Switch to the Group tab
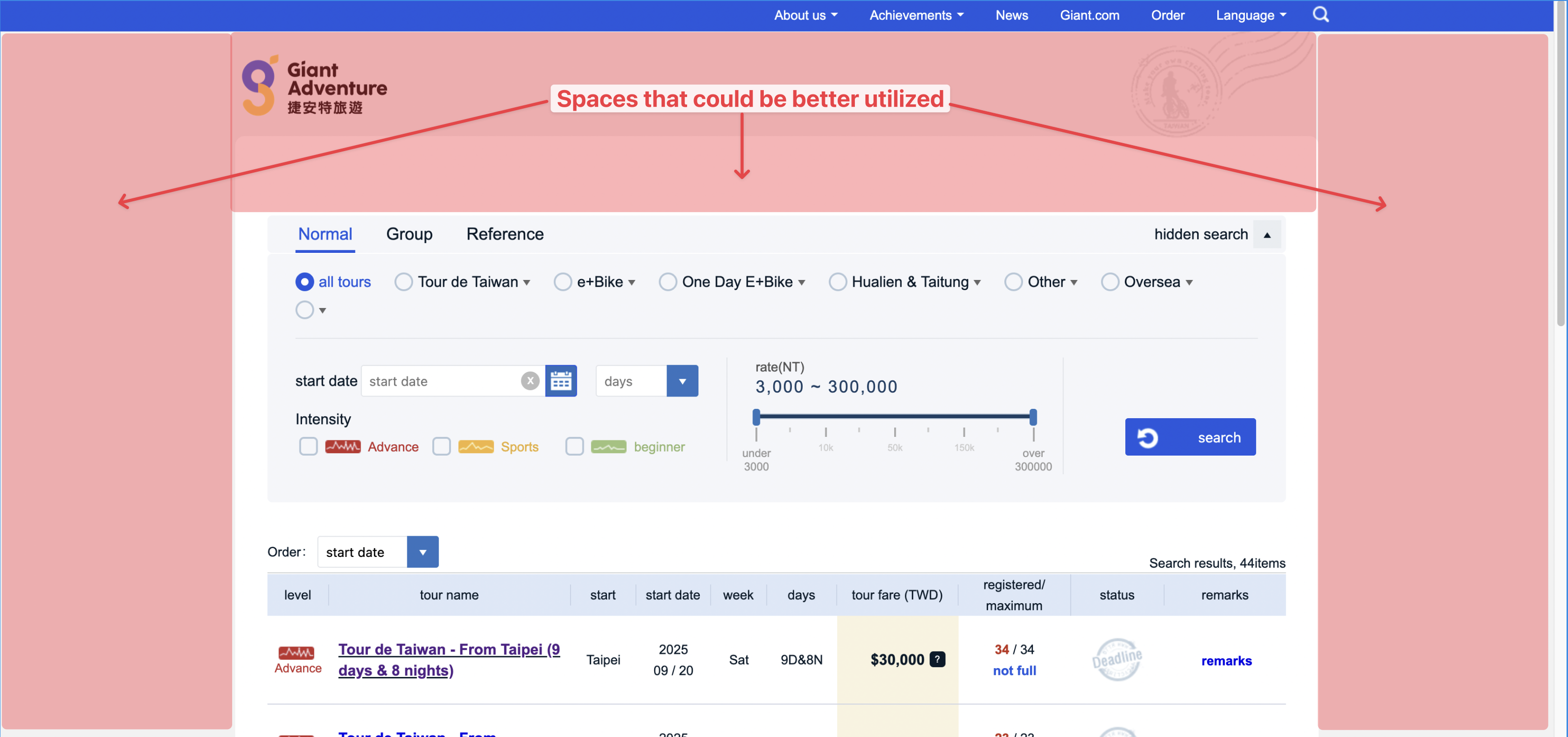1568x737 pixels. point(409,235)
